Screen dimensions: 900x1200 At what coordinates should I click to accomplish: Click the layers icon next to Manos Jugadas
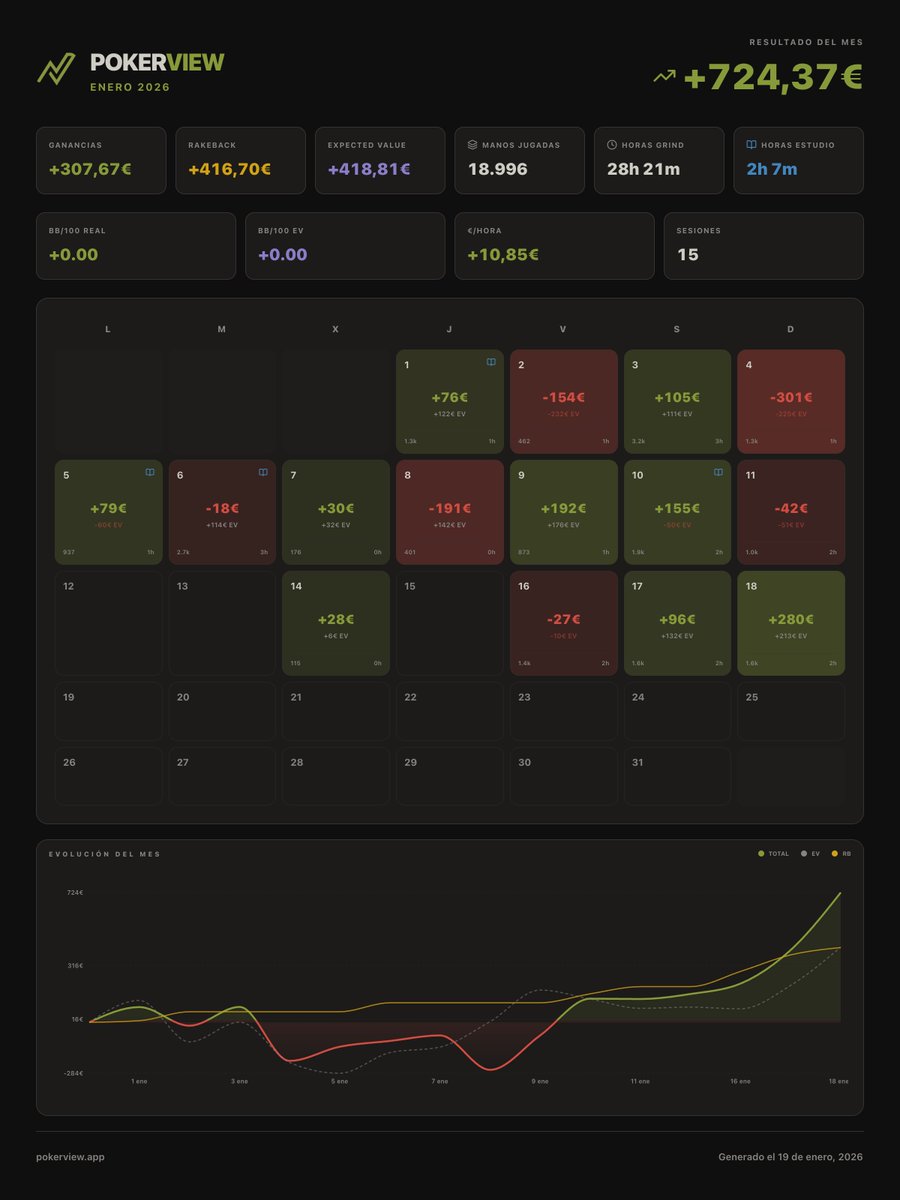click(x=473, y=145)
